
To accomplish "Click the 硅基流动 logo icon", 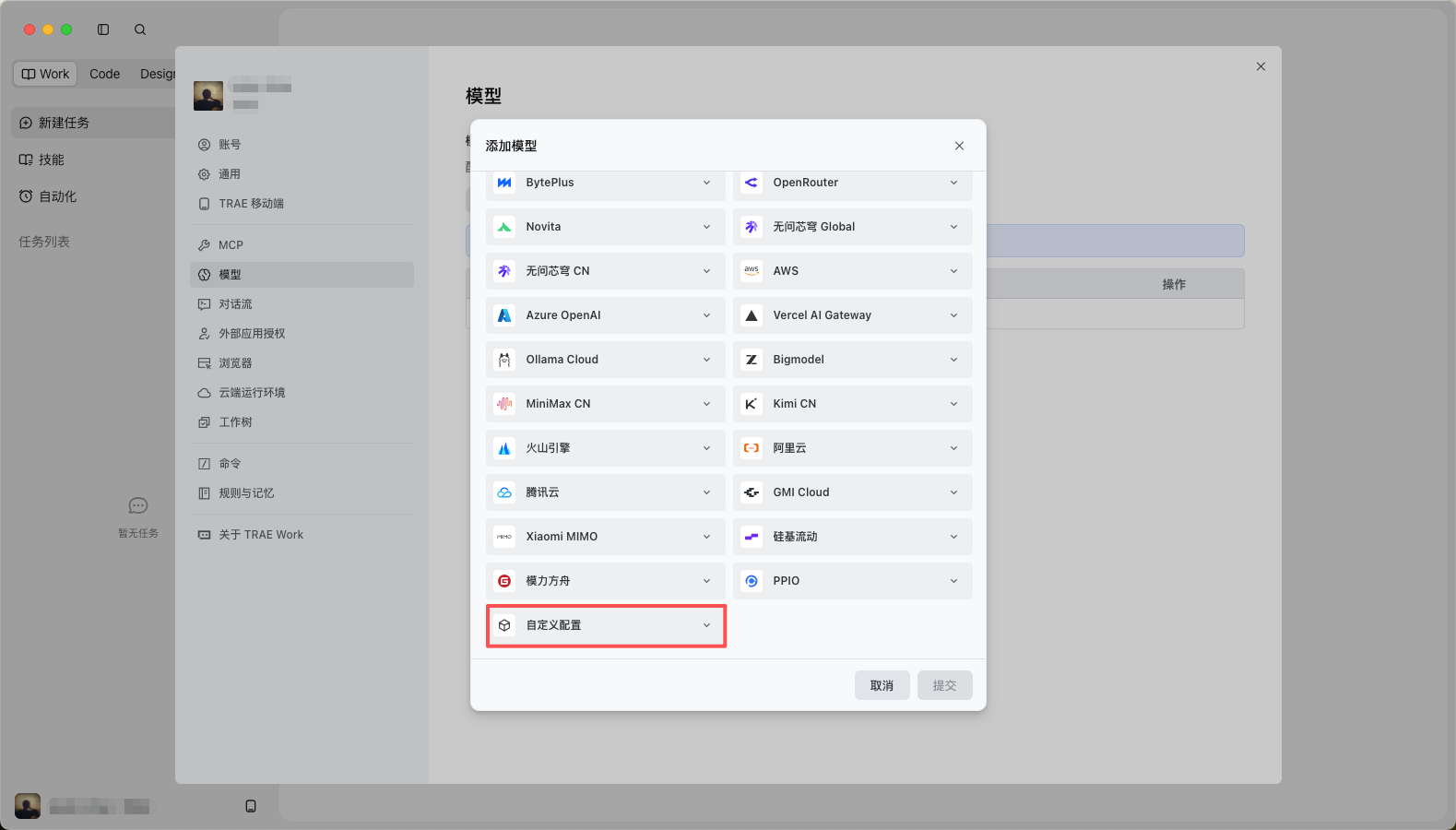I will (x=752, y=537).
